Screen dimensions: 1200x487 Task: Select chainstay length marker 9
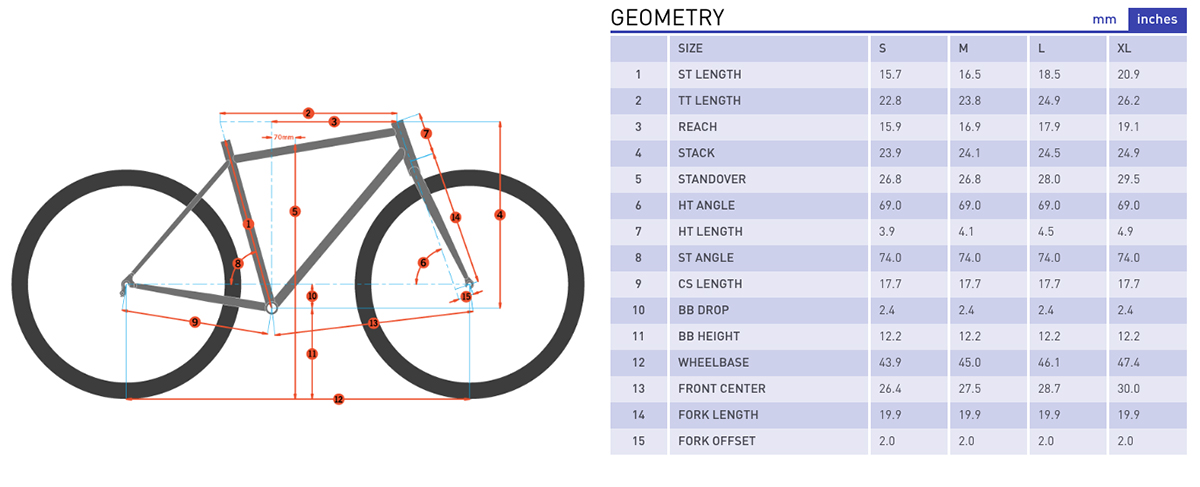(x=195, y=322)
